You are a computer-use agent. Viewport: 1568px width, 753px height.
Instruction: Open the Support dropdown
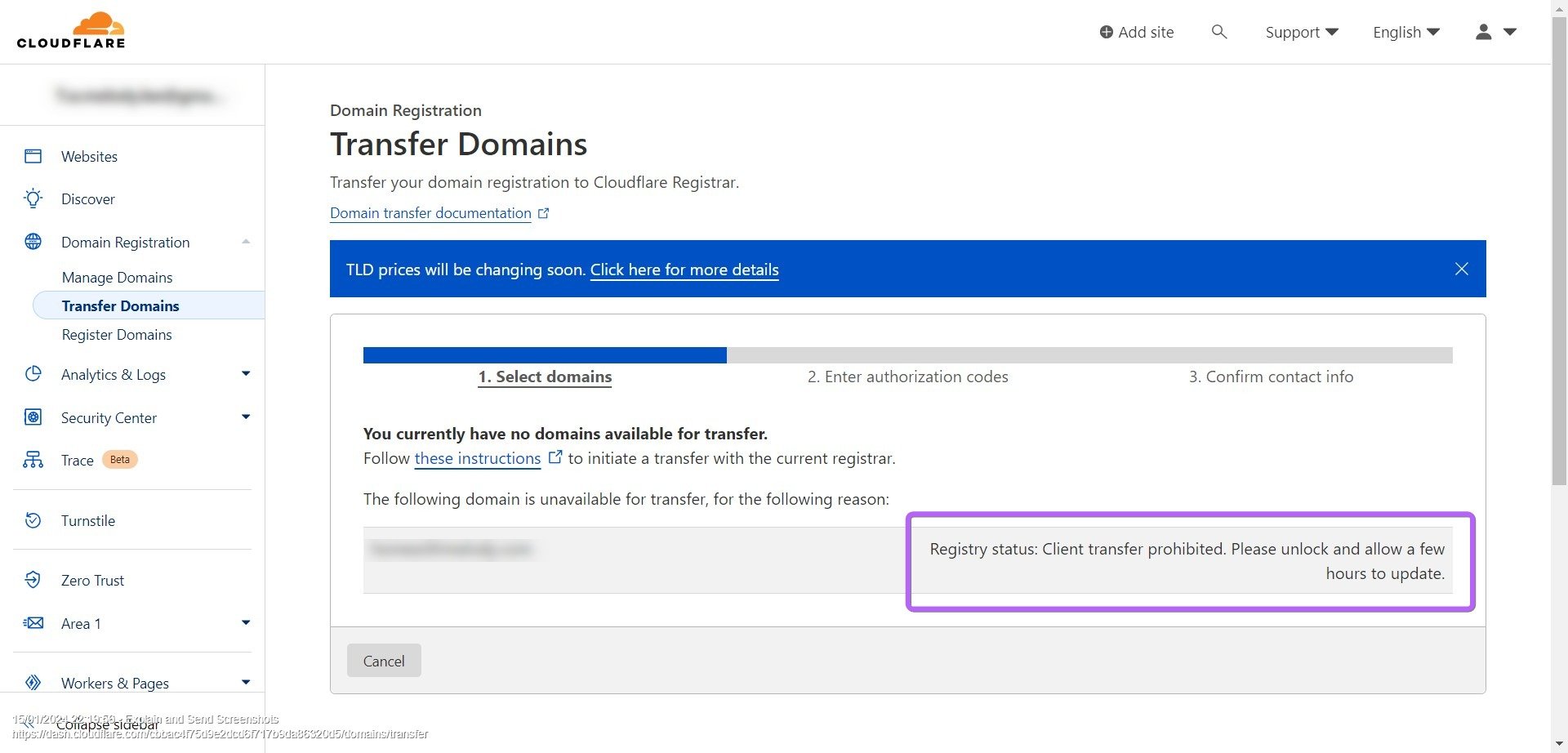(1302, 32)
